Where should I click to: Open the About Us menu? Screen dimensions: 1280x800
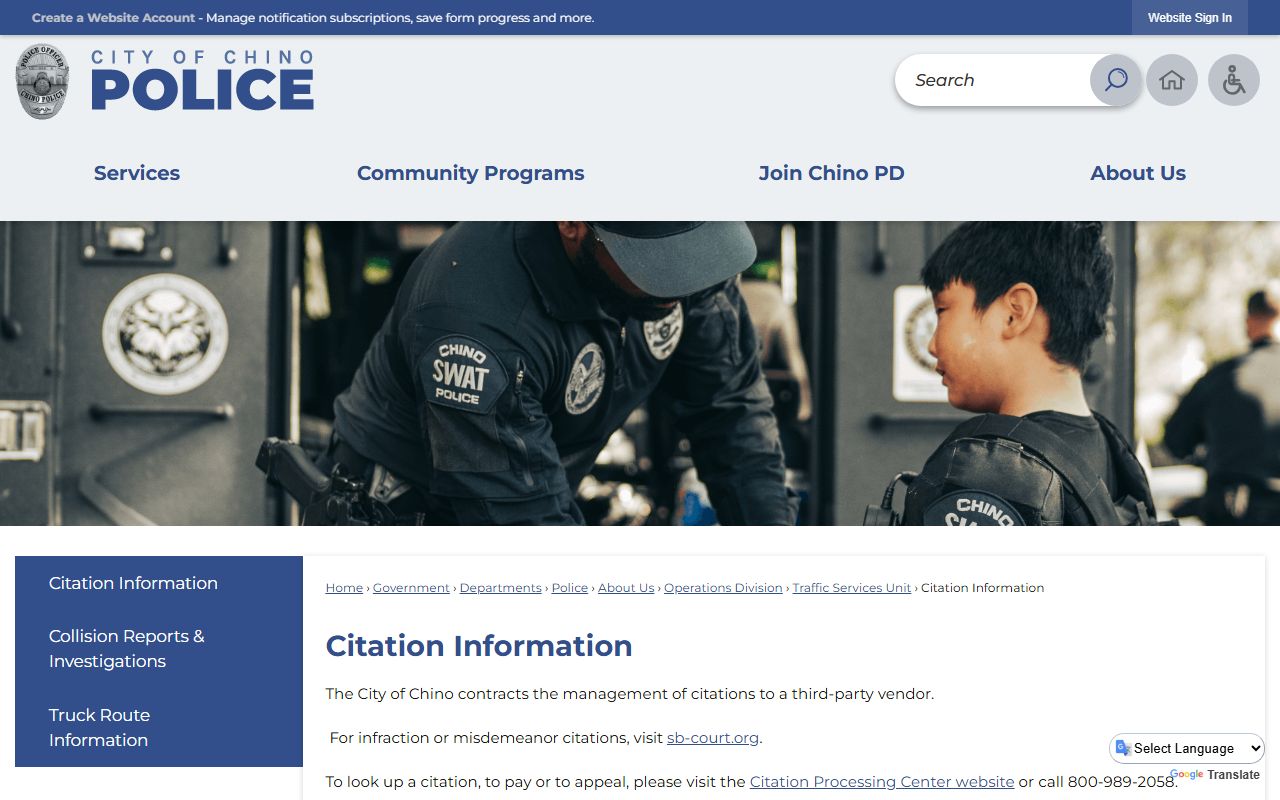pyautogui.click(x=1138, y=173)
